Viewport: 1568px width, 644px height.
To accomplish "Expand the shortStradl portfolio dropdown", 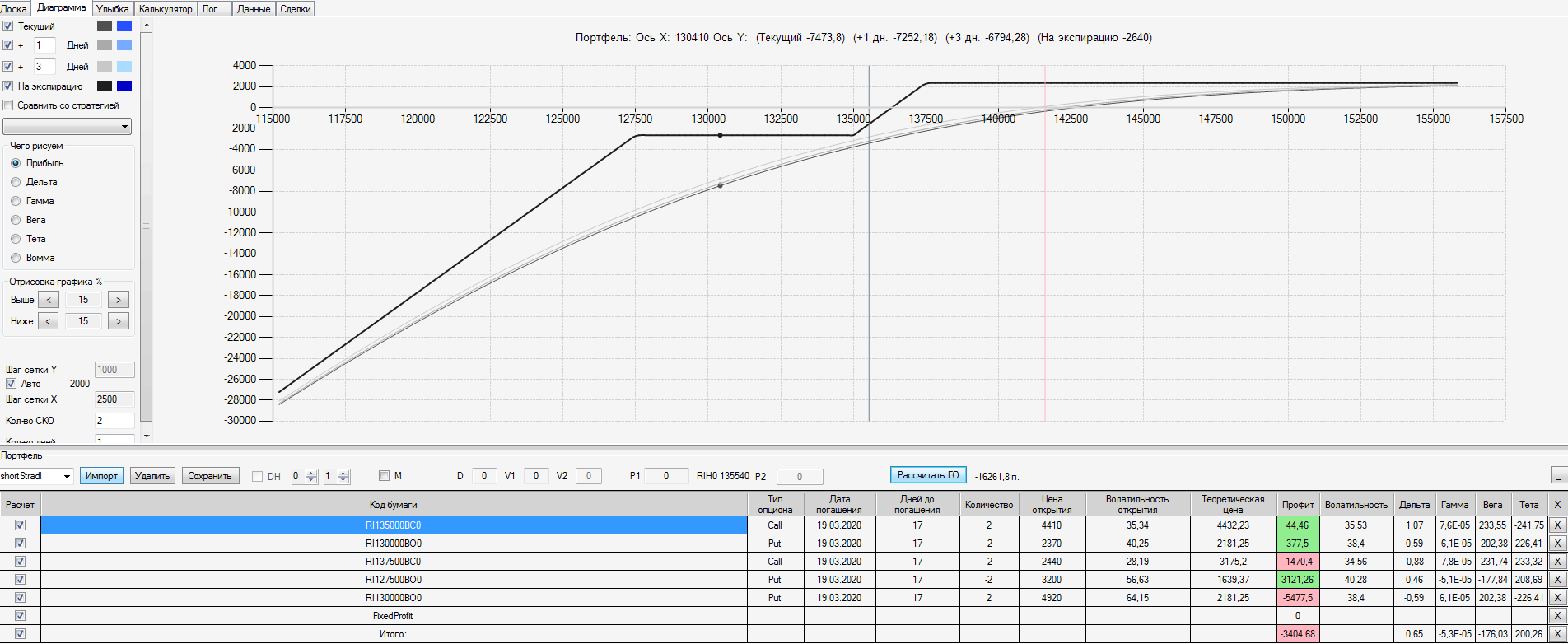I will pos(36,476).
